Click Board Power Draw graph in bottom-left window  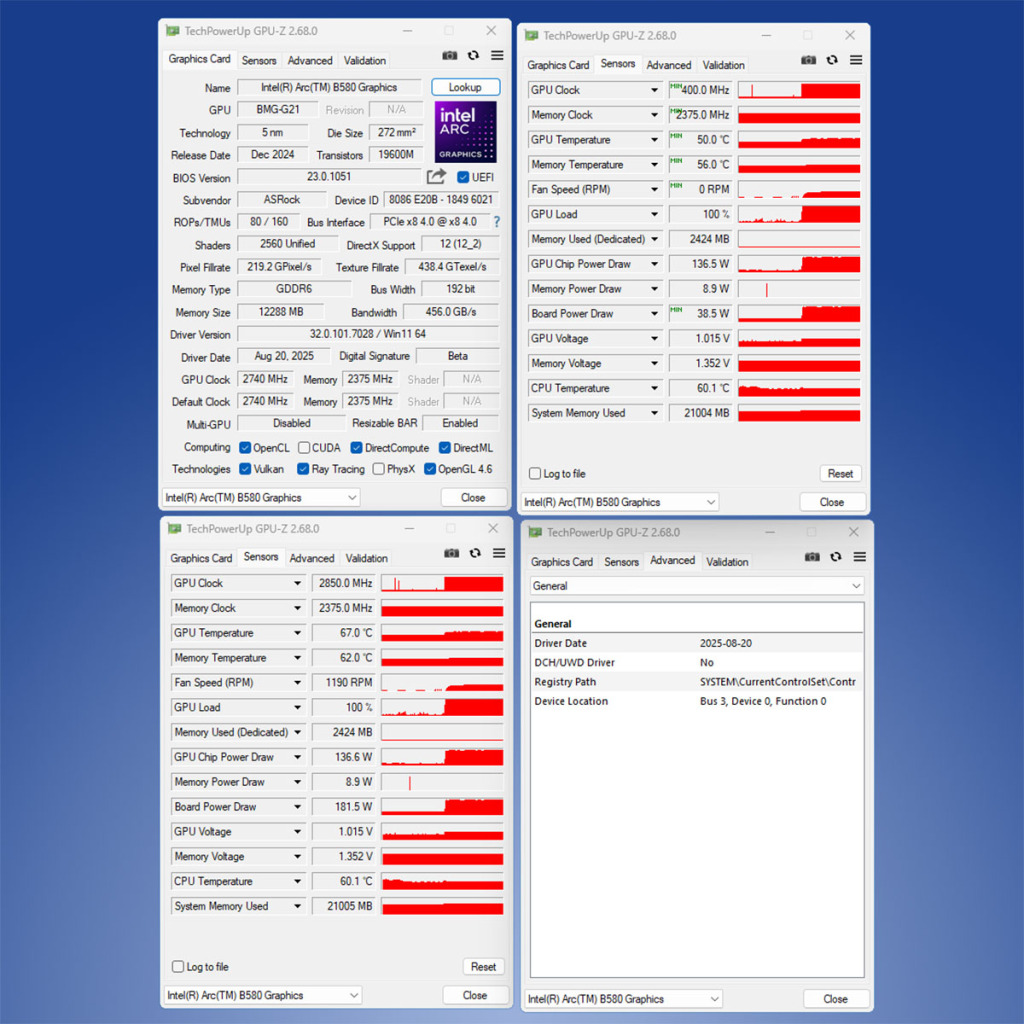442,807
